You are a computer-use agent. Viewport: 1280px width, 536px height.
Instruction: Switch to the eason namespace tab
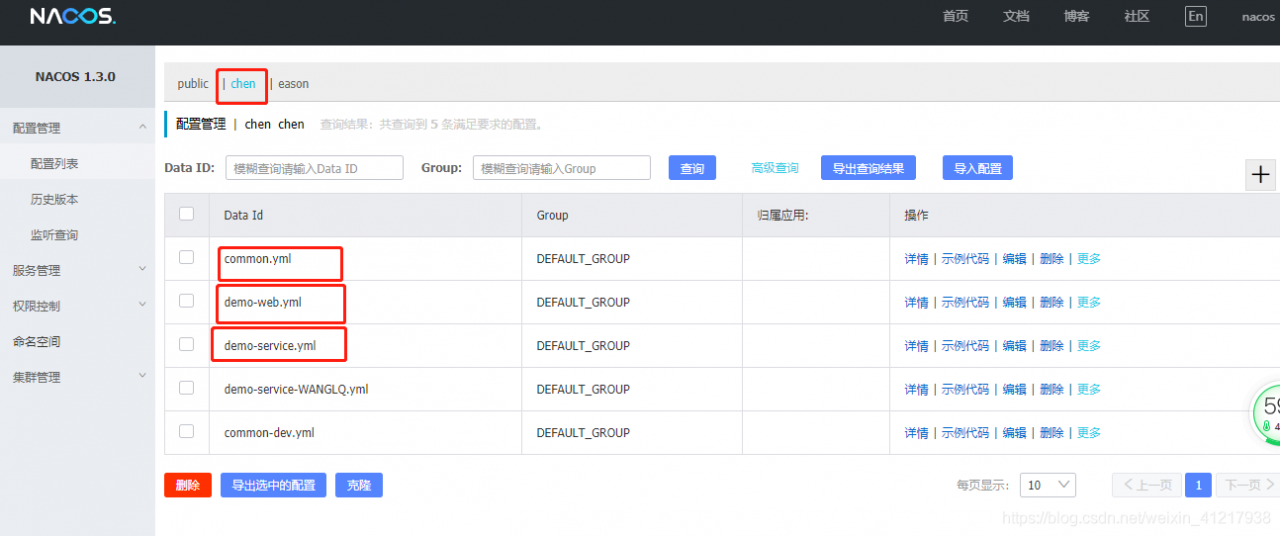[293, 84]
